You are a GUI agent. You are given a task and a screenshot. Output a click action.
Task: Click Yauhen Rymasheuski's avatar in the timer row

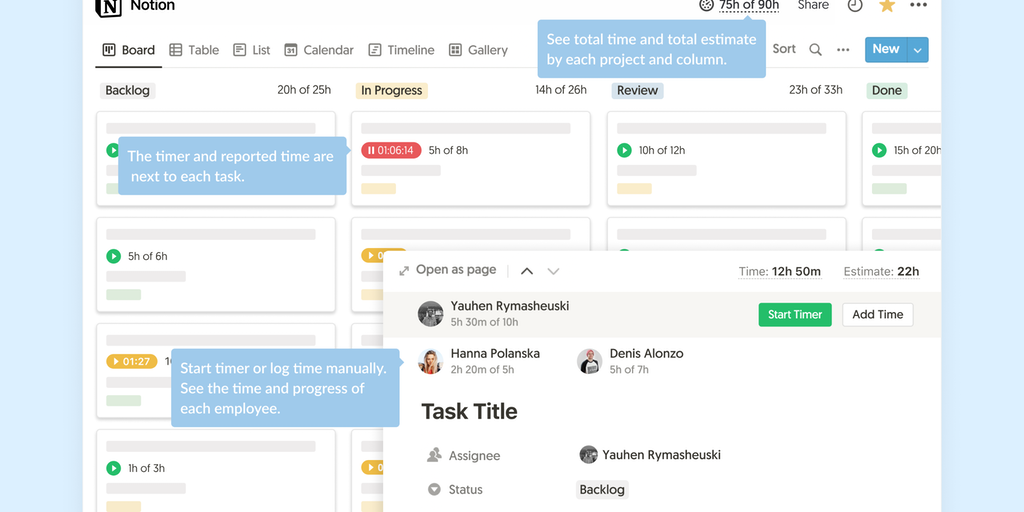430,314
